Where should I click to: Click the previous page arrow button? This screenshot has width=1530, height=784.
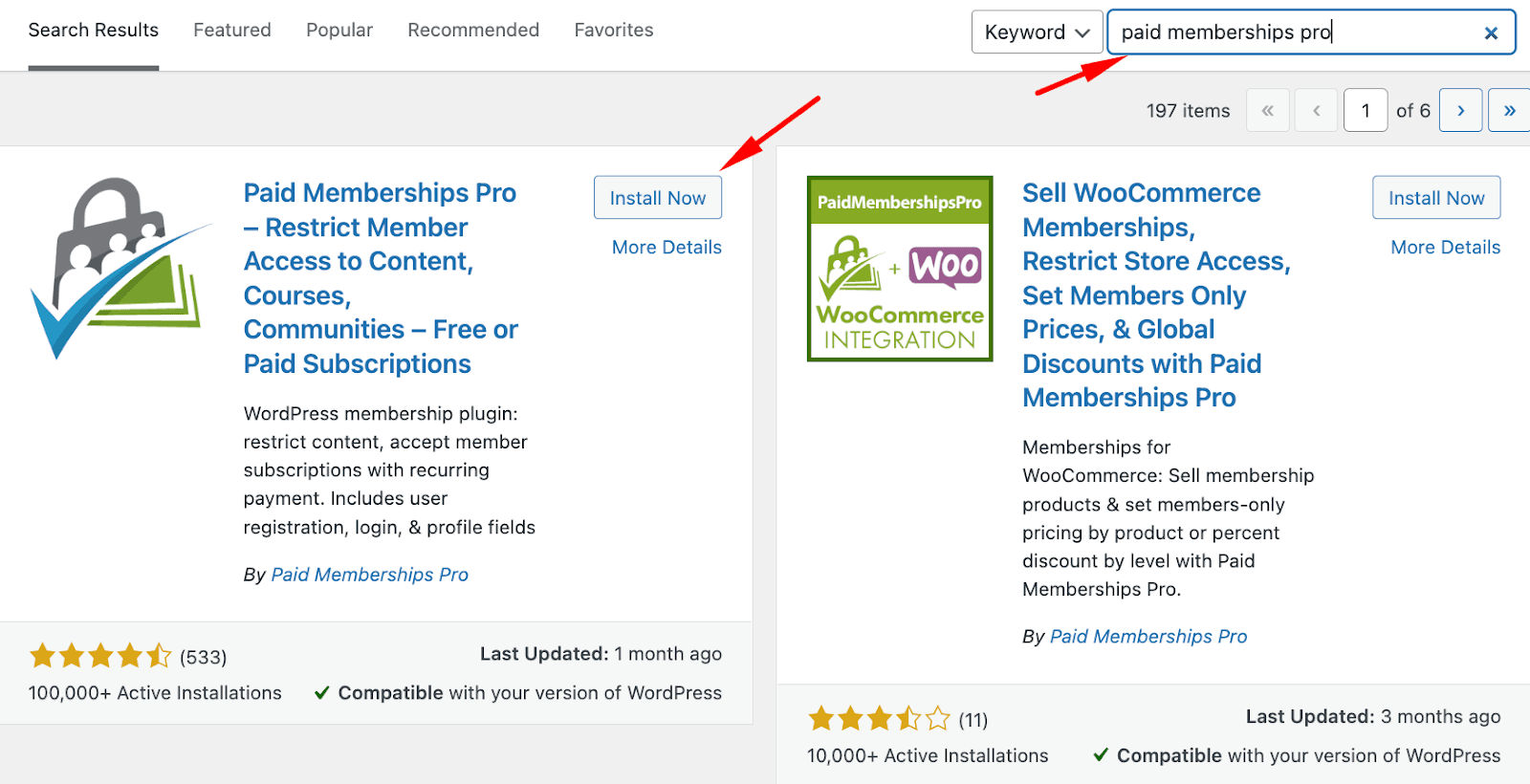coord(1316,111)
